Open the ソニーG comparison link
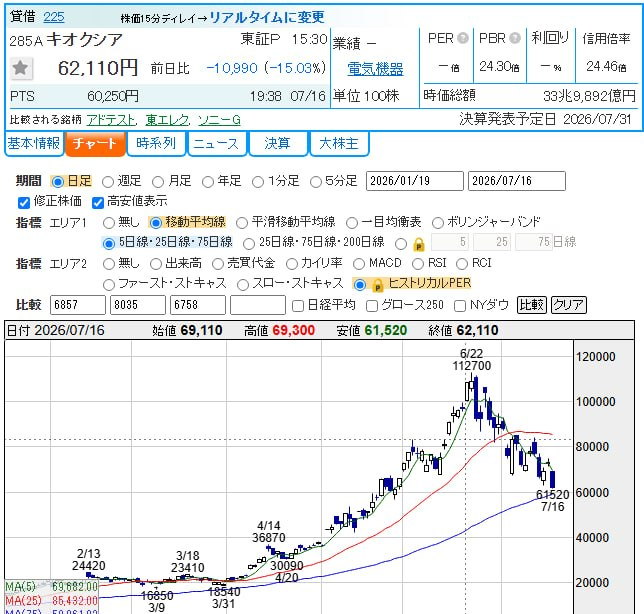 click(x=219, y=120)
